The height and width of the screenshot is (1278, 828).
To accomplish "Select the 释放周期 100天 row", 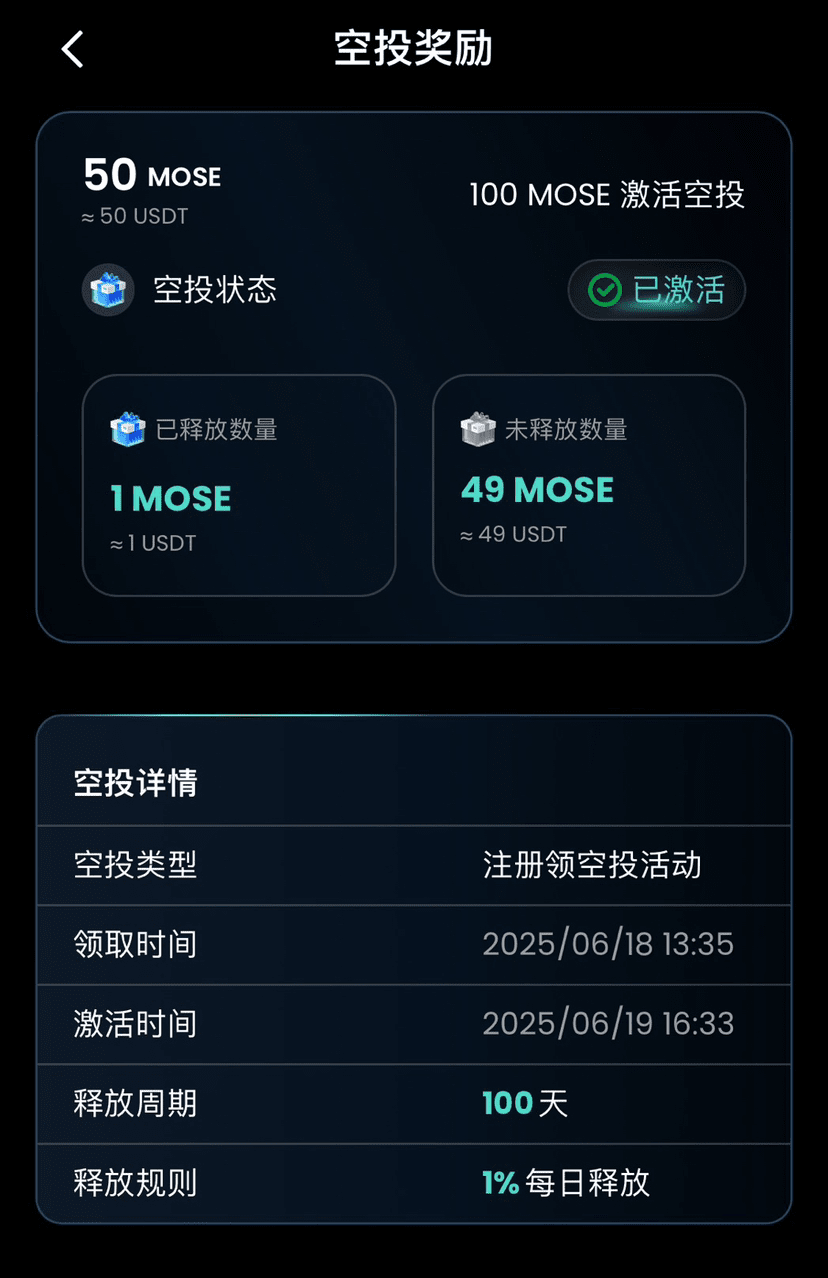I will coord(414,1104).
